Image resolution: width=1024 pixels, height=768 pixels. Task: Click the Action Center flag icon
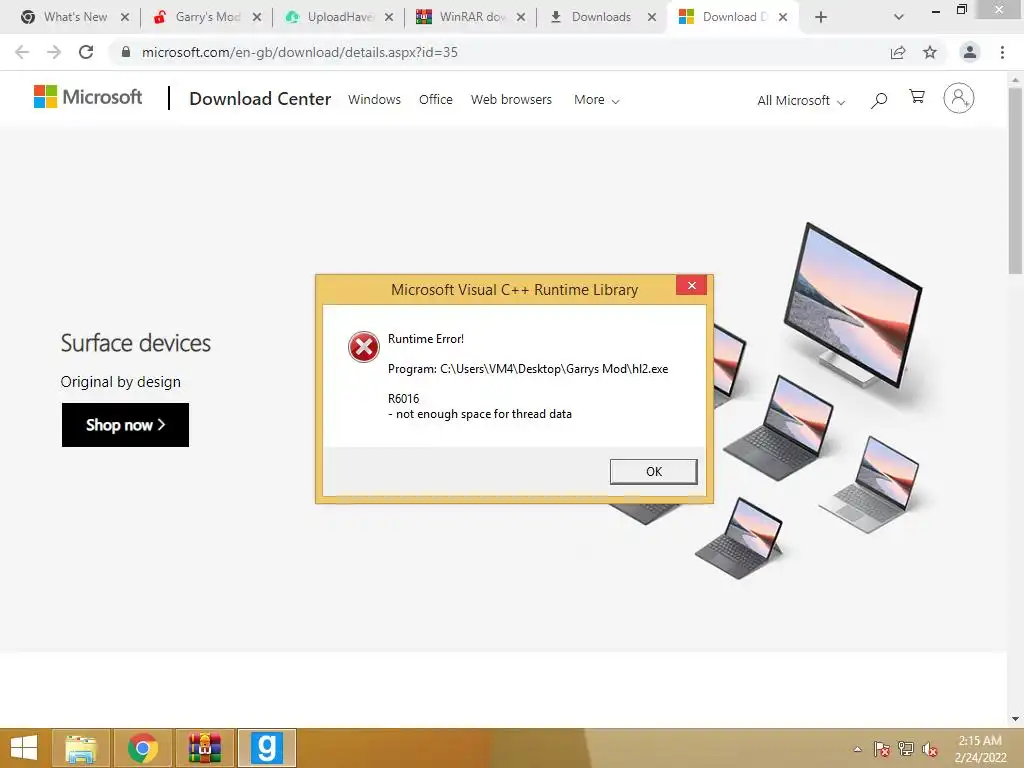click(x=882, y=749)
